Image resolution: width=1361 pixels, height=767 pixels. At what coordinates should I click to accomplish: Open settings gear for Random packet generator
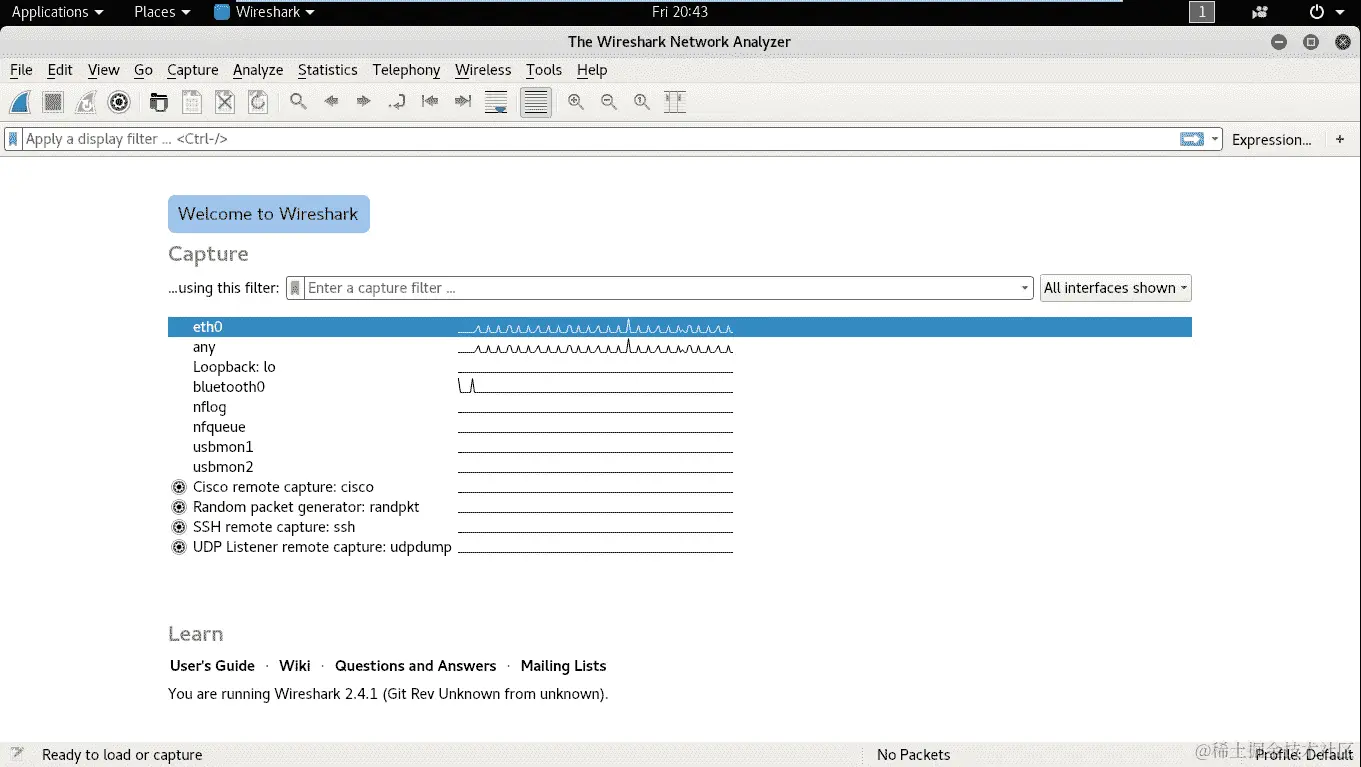point(179,507)
